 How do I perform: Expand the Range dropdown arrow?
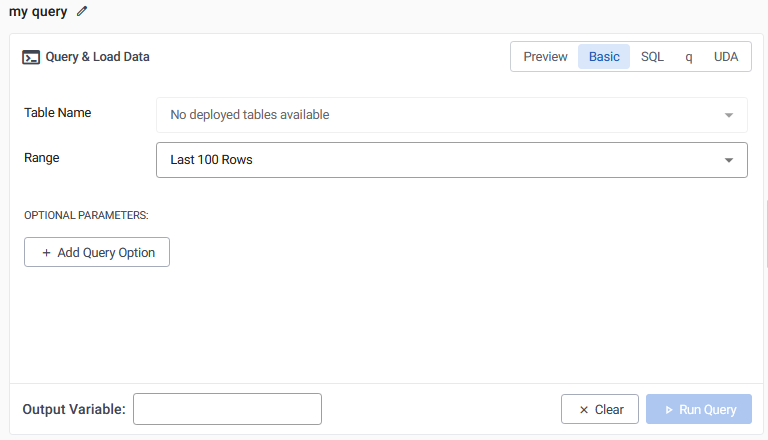pyautogui.click(x=729, y=160)
